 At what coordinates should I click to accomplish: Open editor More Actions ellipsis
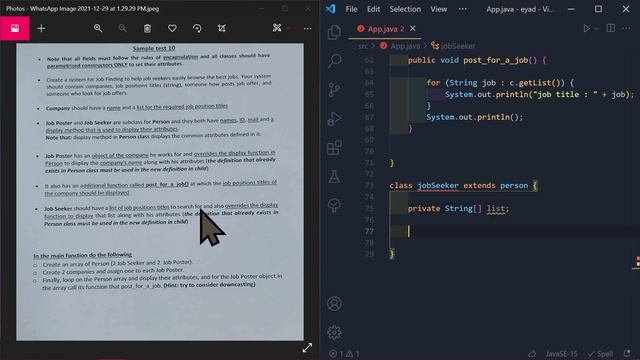click(x=627, y=28)
